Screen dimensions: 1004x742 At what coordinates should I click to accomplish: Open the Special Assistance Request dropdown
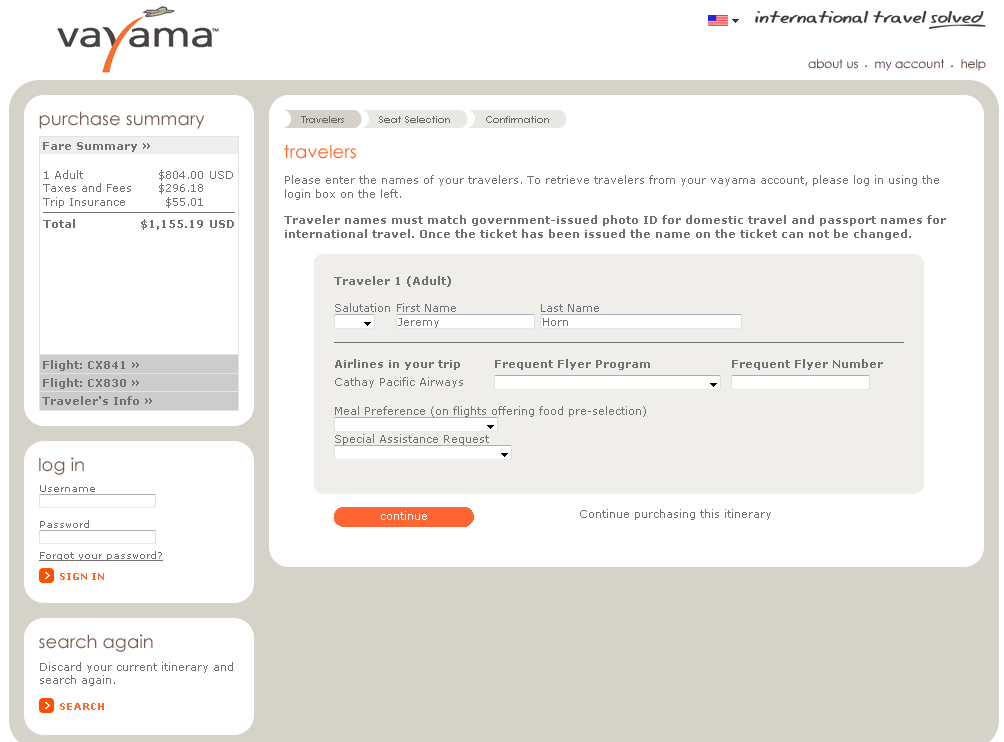coord(422,453)
